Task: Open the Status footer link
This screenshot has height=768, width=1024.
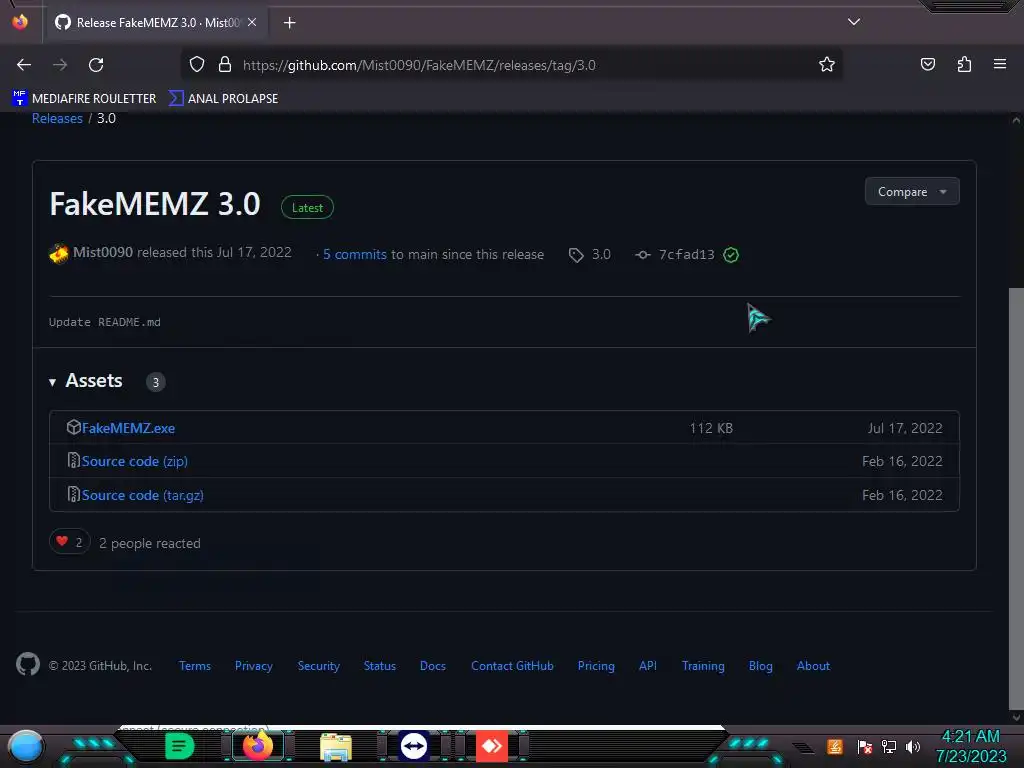Action: (x=379, y=666)
